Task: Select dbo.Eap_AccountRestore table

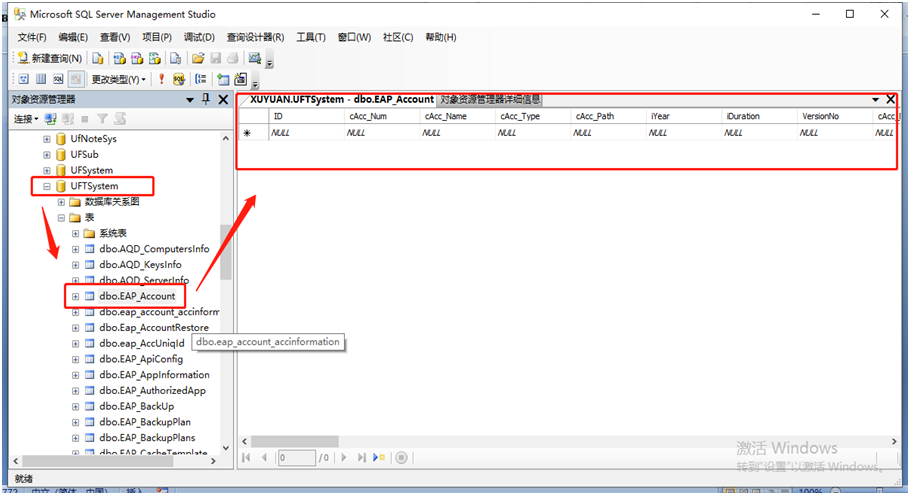Action: click(154, 327)
